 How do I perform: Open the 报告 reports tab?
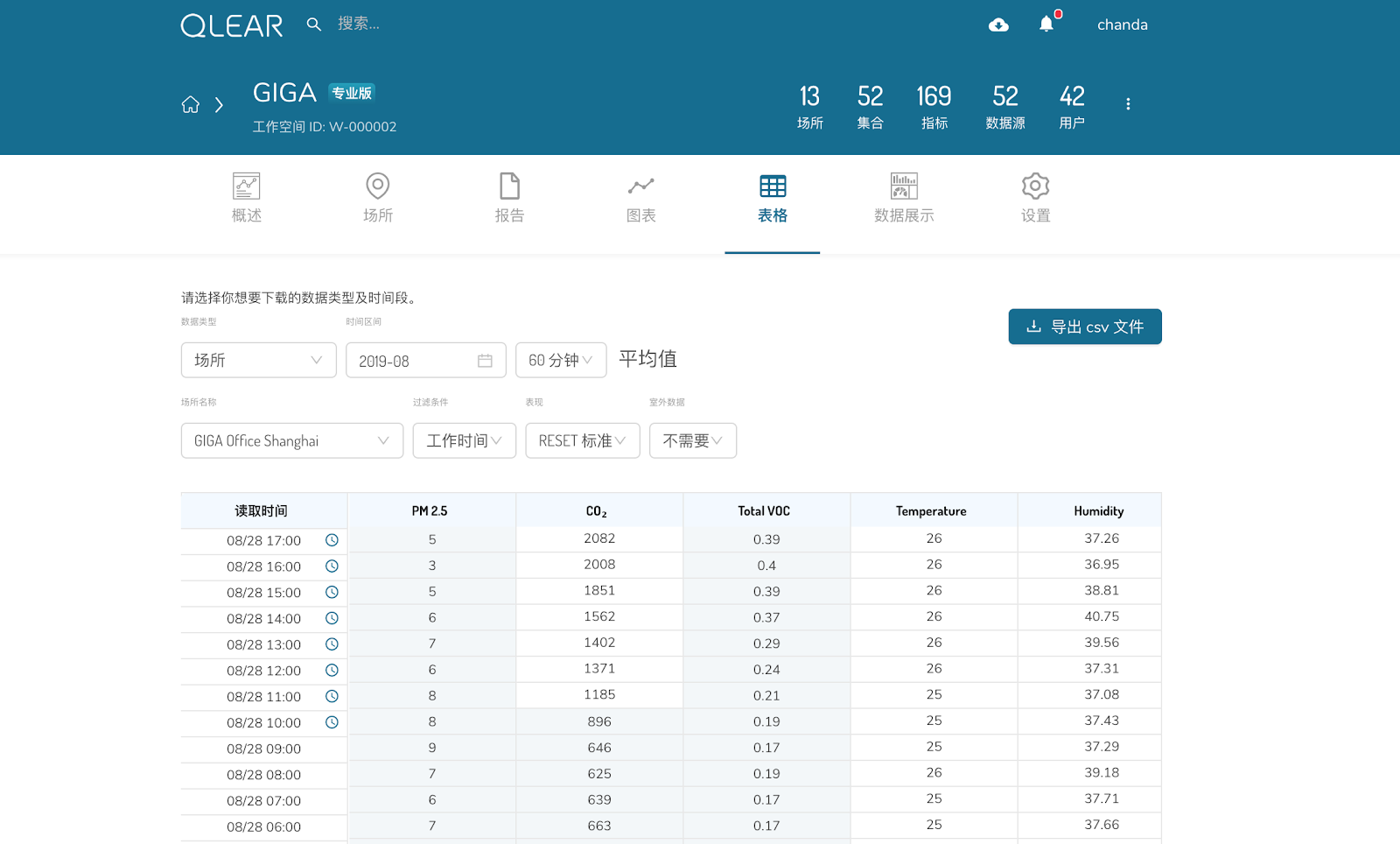coord(509,198)
